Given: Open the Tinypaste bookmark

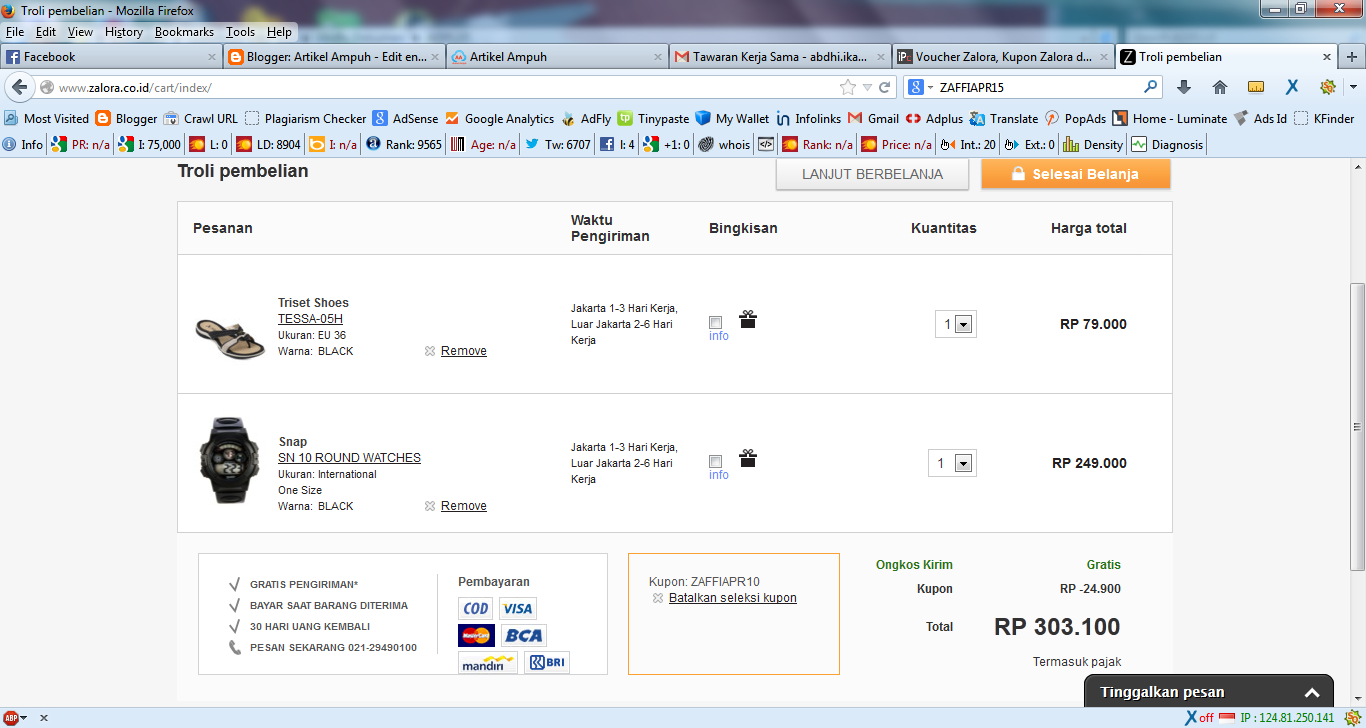Looking at the screenshot, I should (x=653, y=118).
